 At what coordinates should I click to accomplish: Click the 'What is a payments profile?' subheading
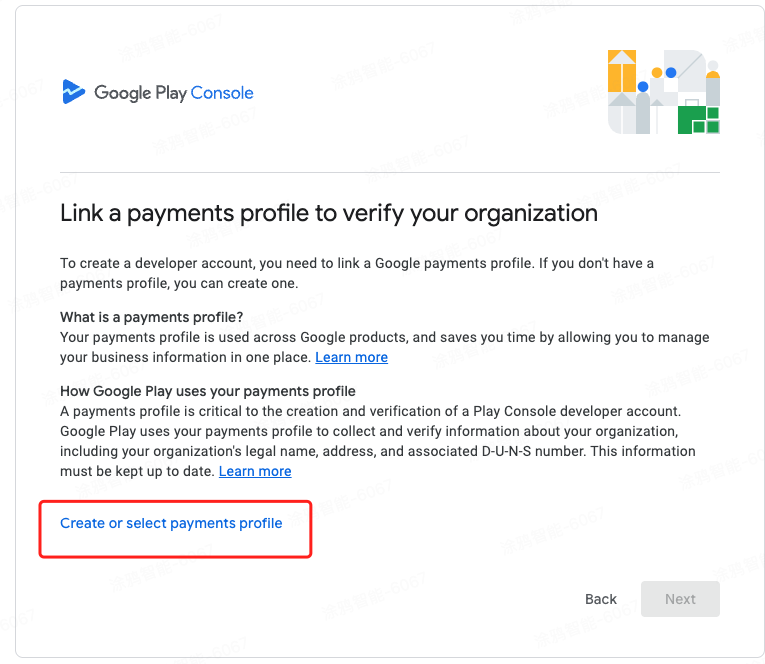pos(151,317)
